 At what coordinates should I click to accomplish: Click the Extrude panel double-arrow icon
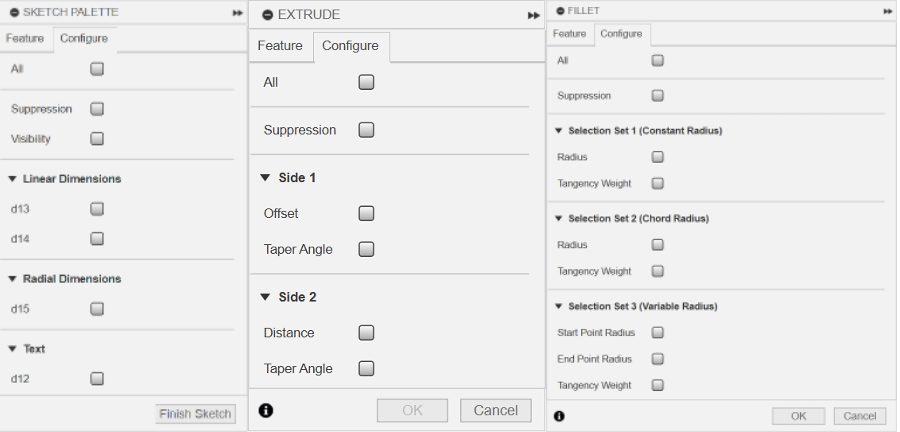(x=534, y=15)
